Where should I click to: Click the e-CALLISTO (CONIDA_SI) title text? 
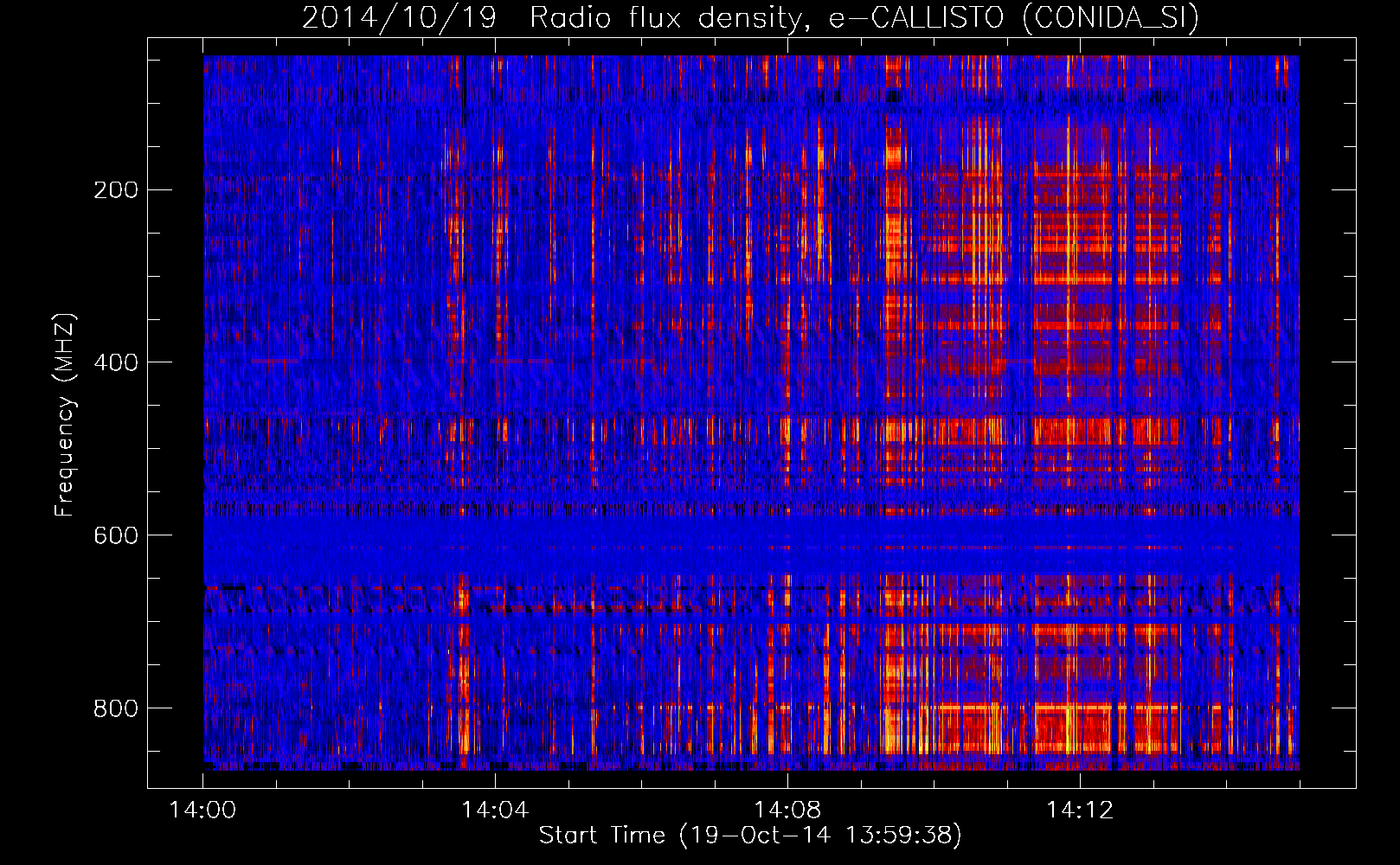(1013, 18)
